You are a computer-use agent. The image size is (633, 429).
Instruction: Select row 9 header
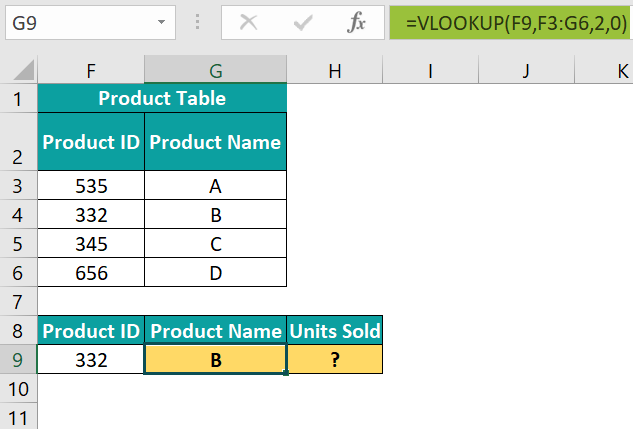point(18,360)
